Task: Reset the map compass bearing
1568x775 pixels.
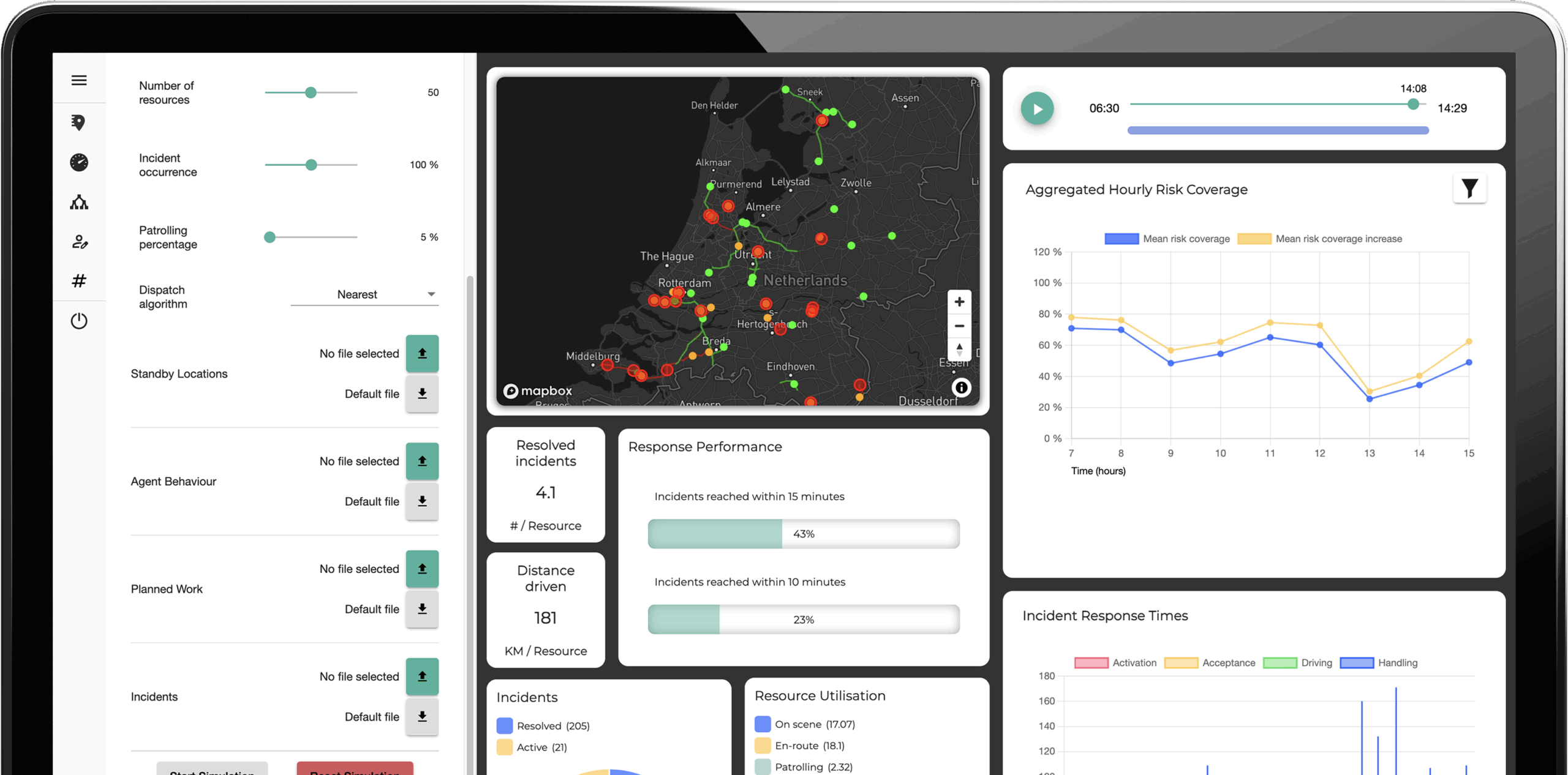Action: click(x=959, y=350)
